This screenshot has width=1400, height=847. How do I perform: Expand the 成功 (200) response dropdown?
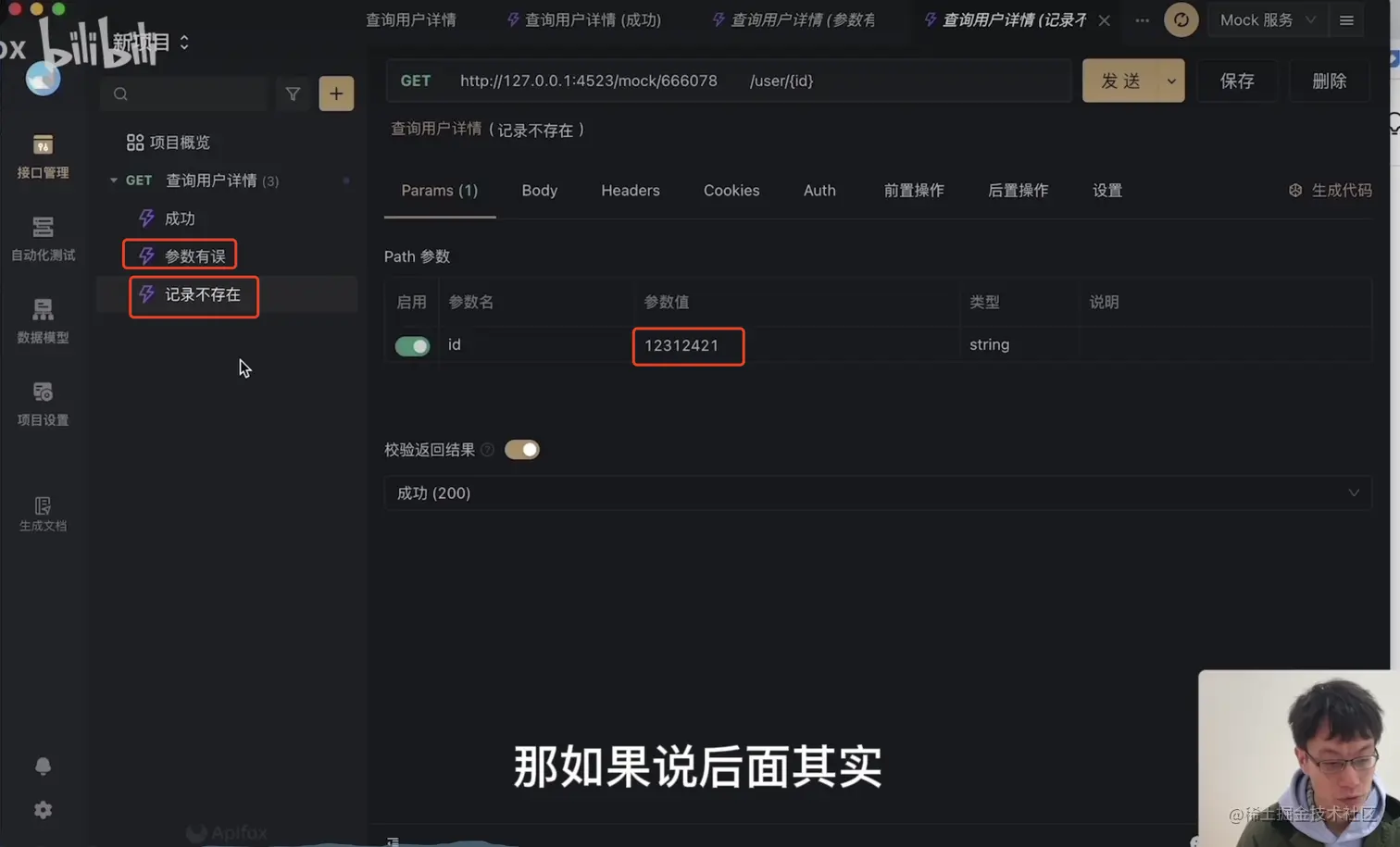[x=877, y=493]
